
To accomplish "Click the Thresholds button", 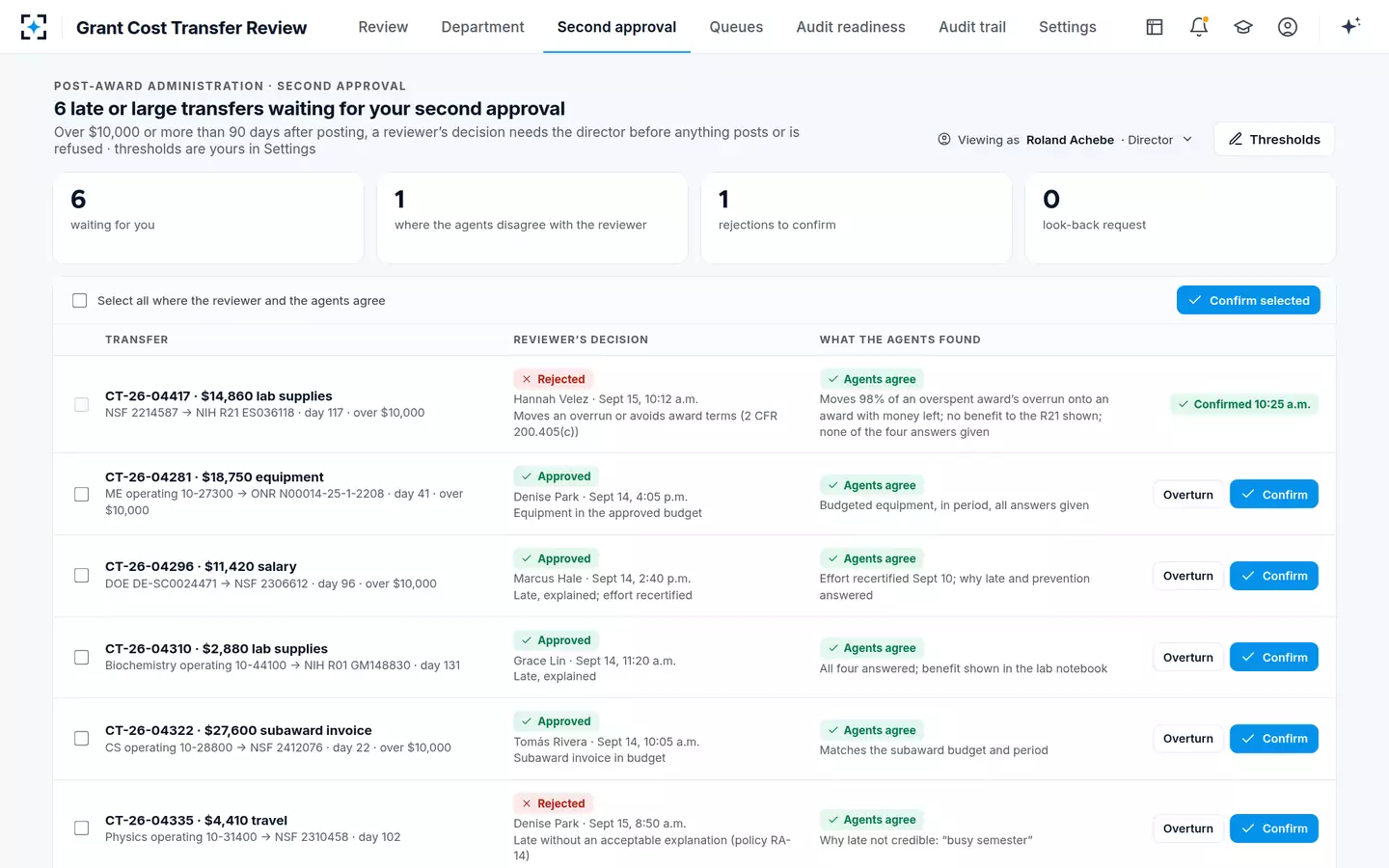I will click(x=1274, y=139).
